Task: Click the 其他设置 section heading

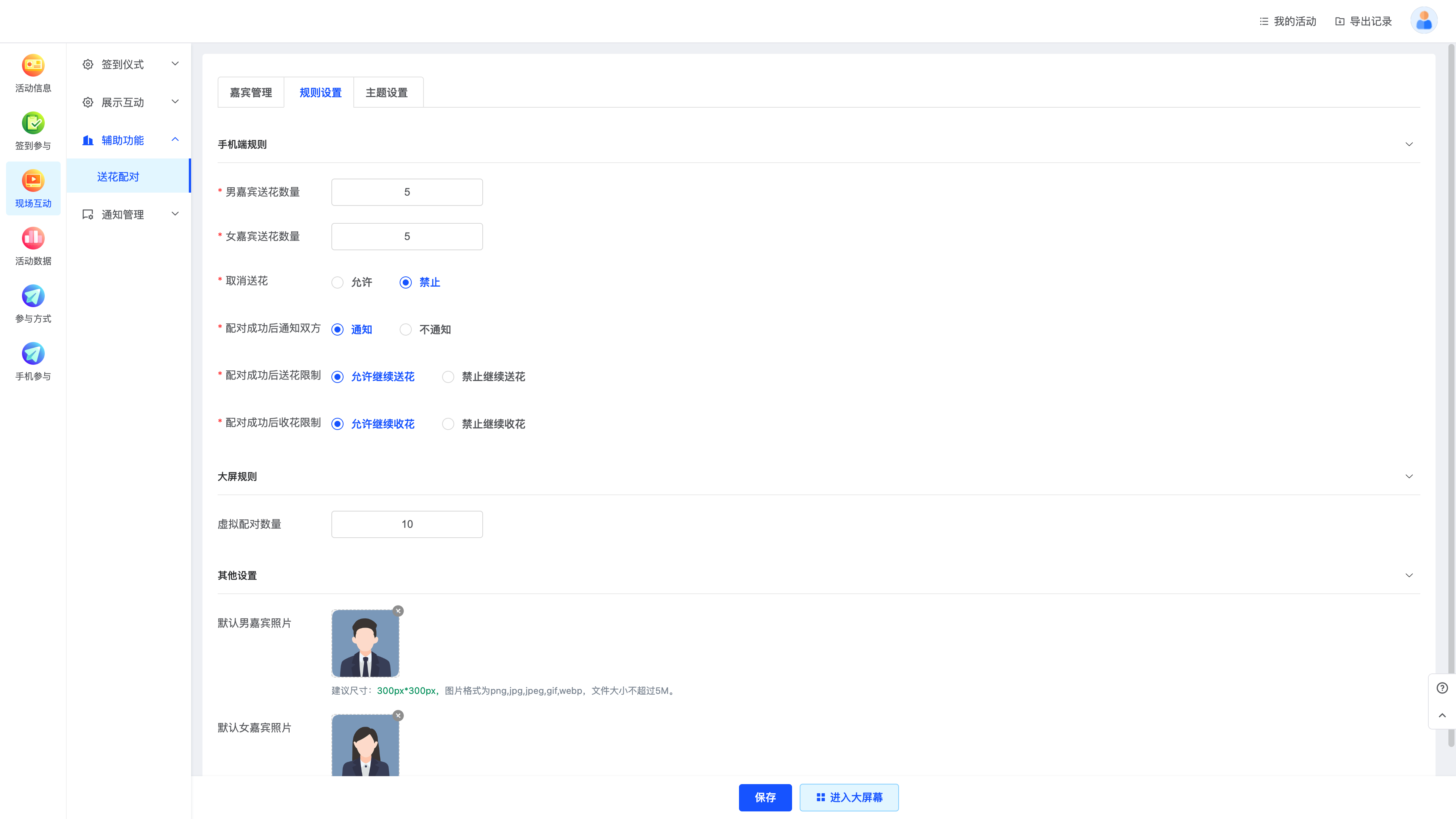Action: [237, 576]
